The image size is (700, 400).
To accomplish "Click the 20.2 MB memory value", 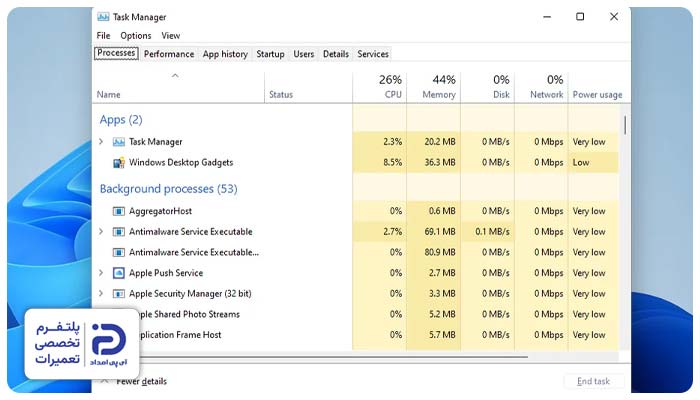I will click(440, 142).
